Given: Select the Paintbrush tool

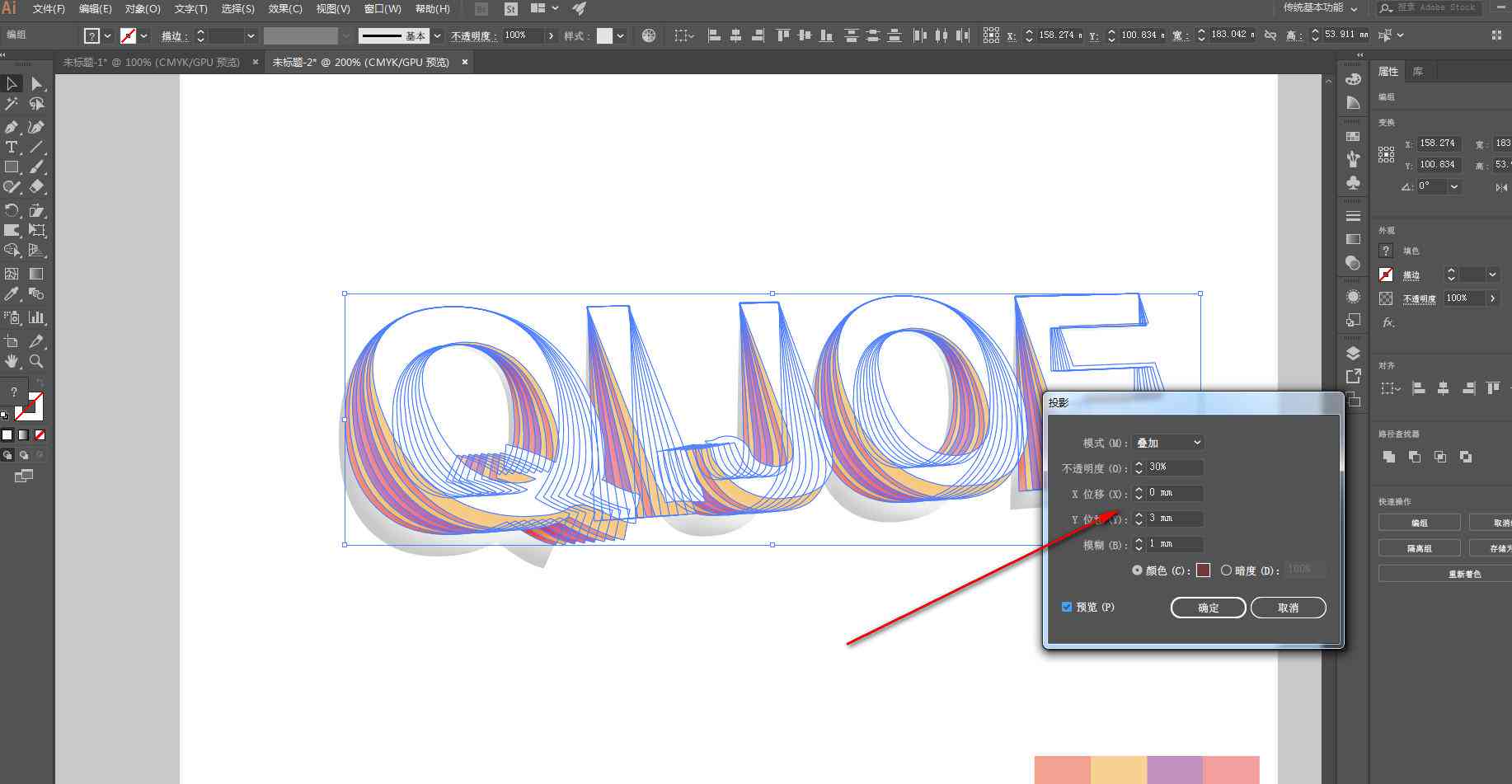Looking at the screenshot, I should coord(36,167).
